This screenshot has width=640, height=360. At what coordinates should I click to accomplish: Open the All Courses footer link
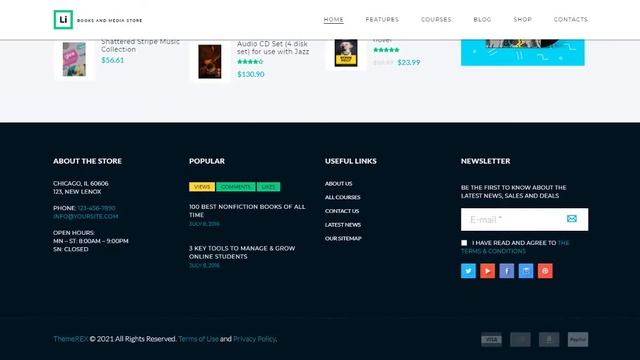coord(342,197)
